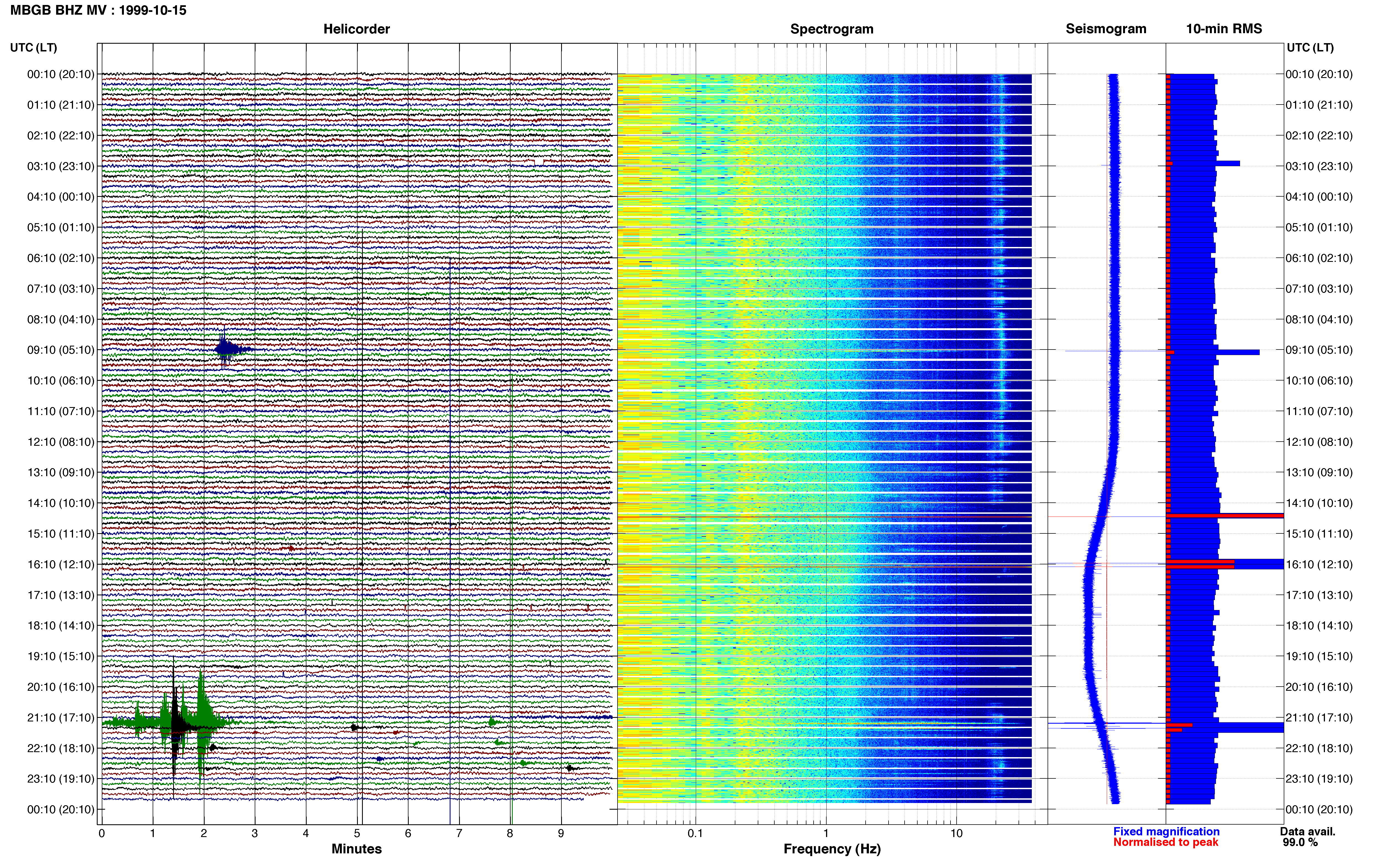The image size is (1388, 868).
Task: Click the '10' frequency tick label
Action: 956,833
